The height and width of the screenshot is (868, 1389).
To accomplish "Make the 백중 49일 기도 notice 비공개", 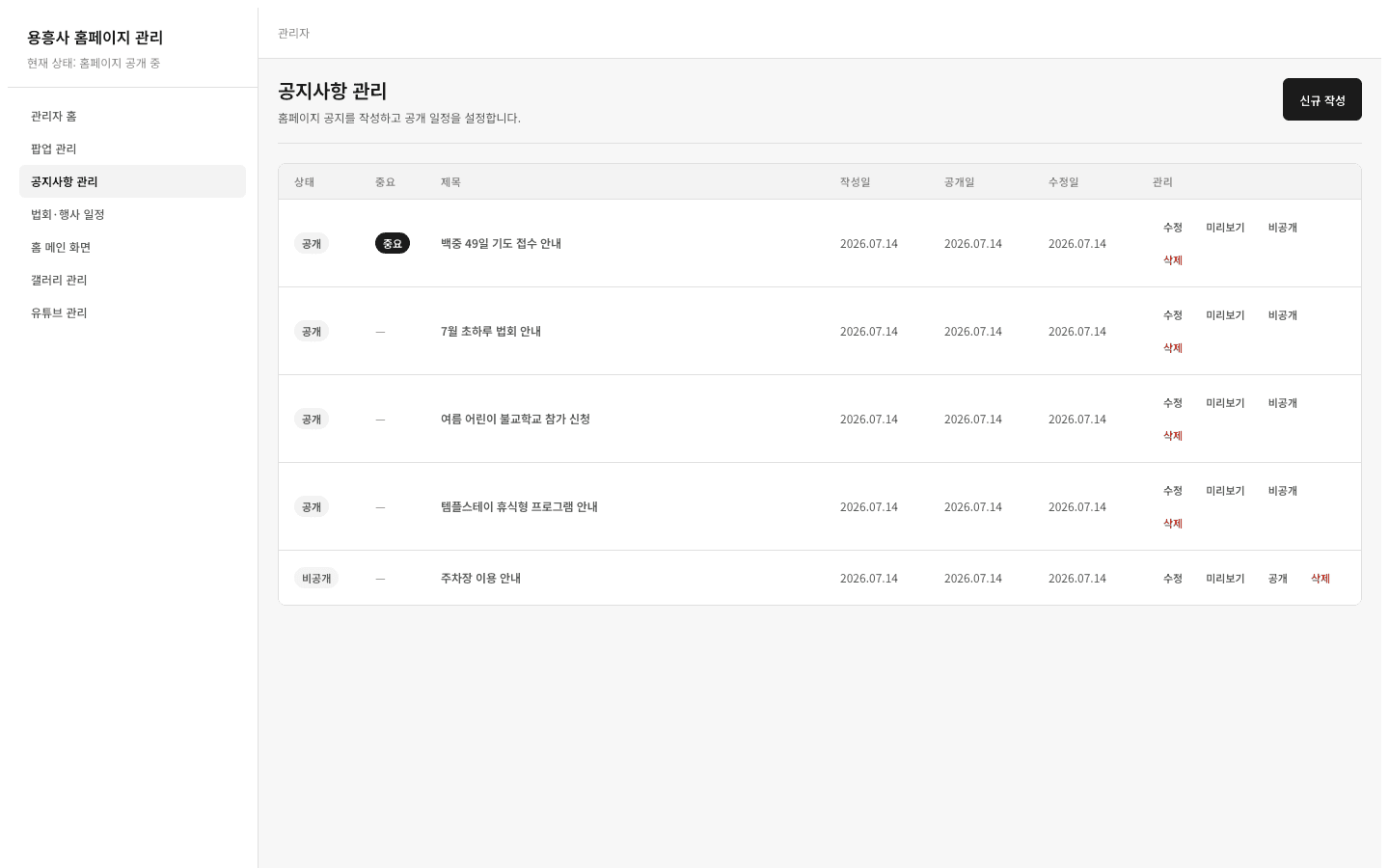I will tap(1283, 228).
